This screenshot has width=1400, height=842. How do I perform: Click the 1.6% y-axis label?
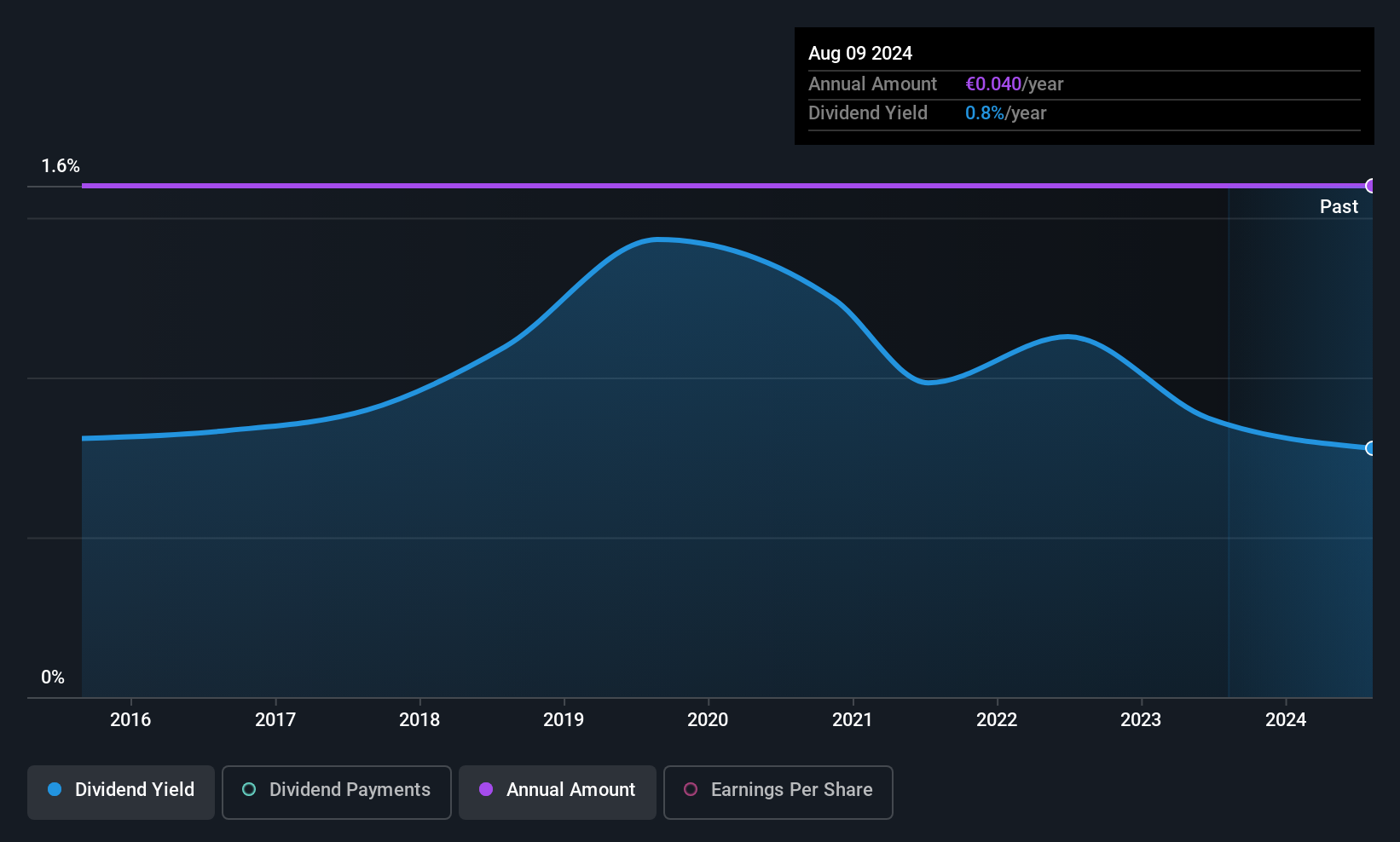point(61,166)
